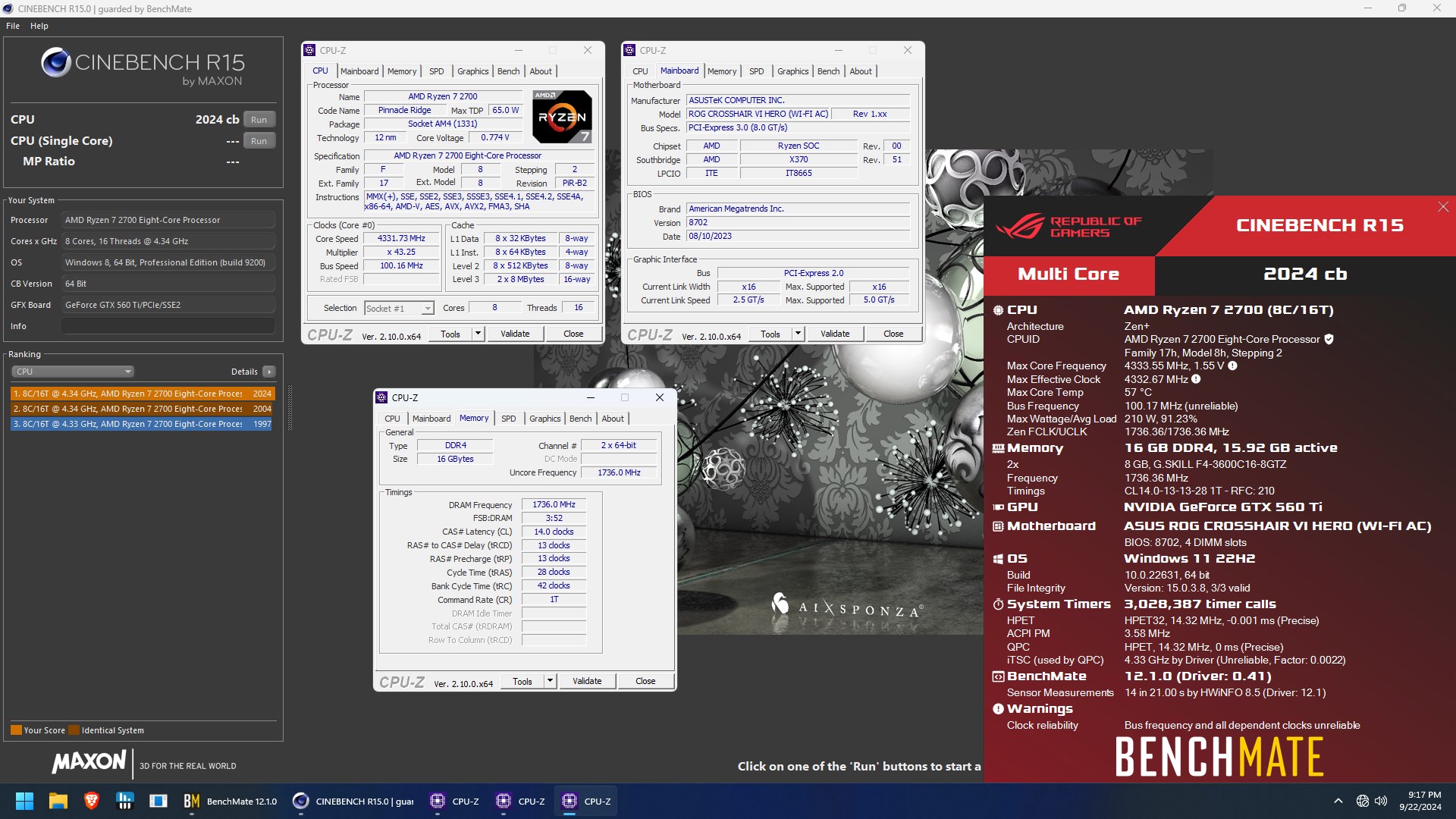This screenshot has width=1456, height=819.
Task: Open Bench tab in first CPU-Z window
Action: point(508,71)
